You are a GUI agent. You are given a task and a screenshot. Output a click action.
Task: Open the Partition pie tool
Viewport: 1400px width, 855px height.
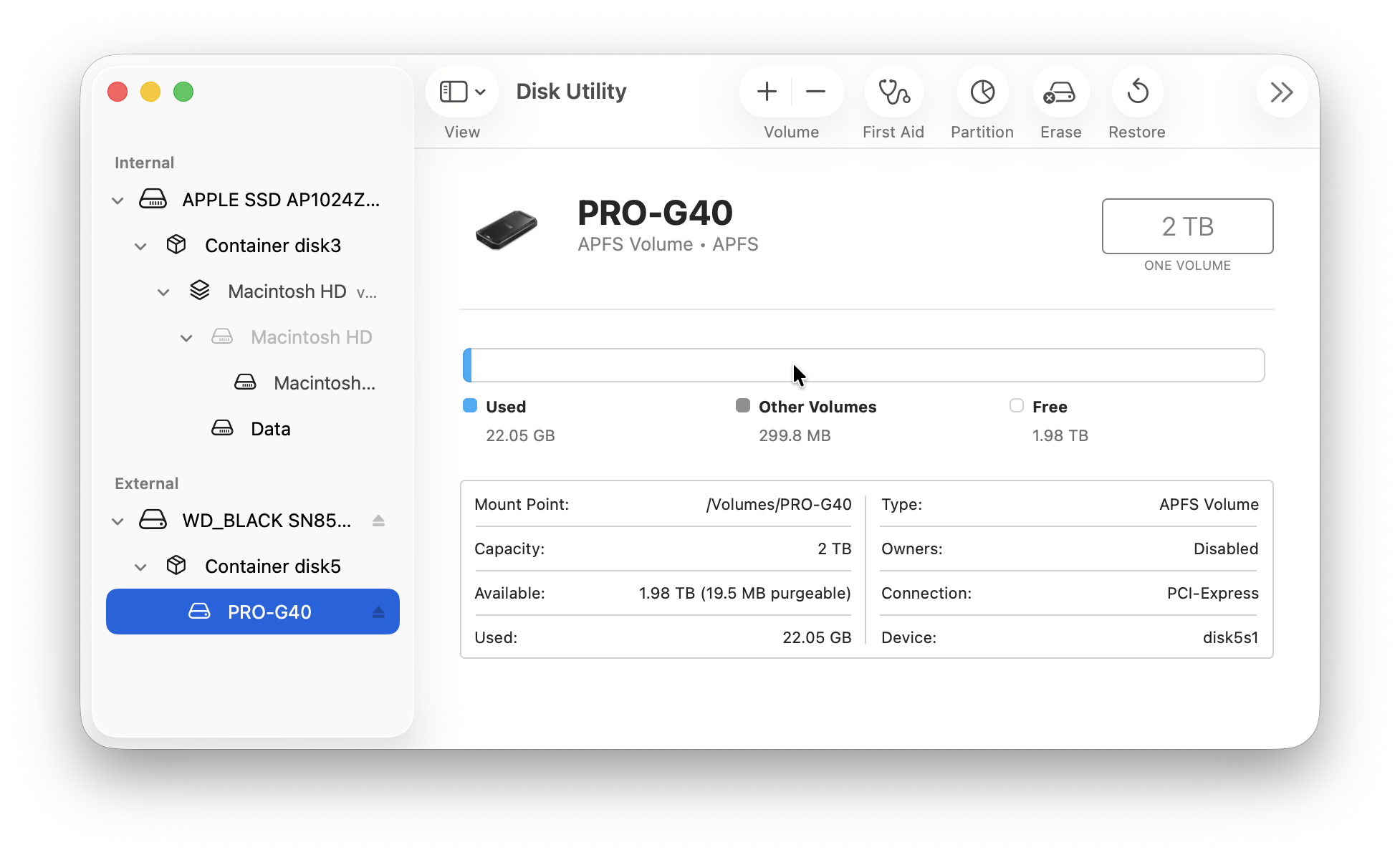coord(982,92)
